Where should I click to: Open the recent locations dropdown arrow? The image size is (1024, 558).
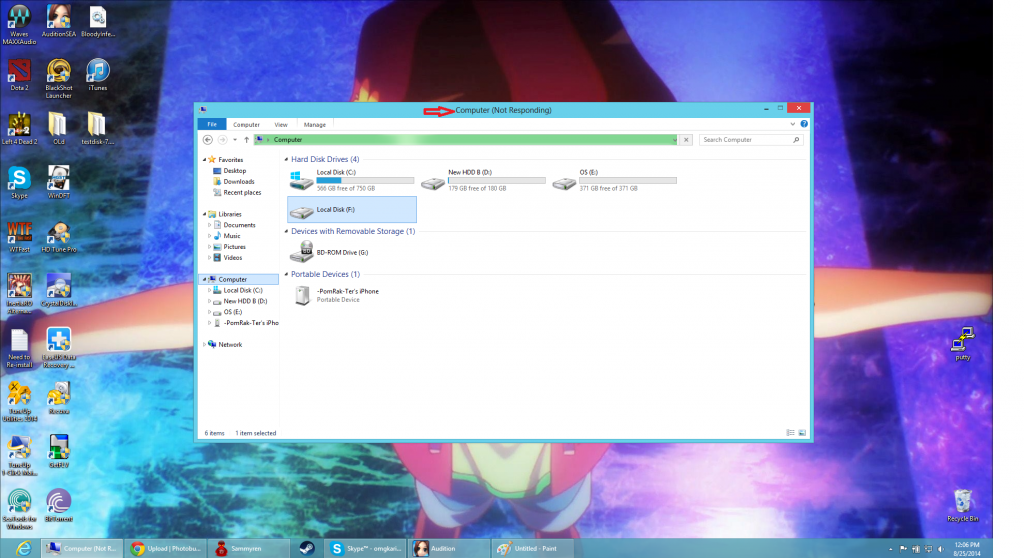pos(235,140)
